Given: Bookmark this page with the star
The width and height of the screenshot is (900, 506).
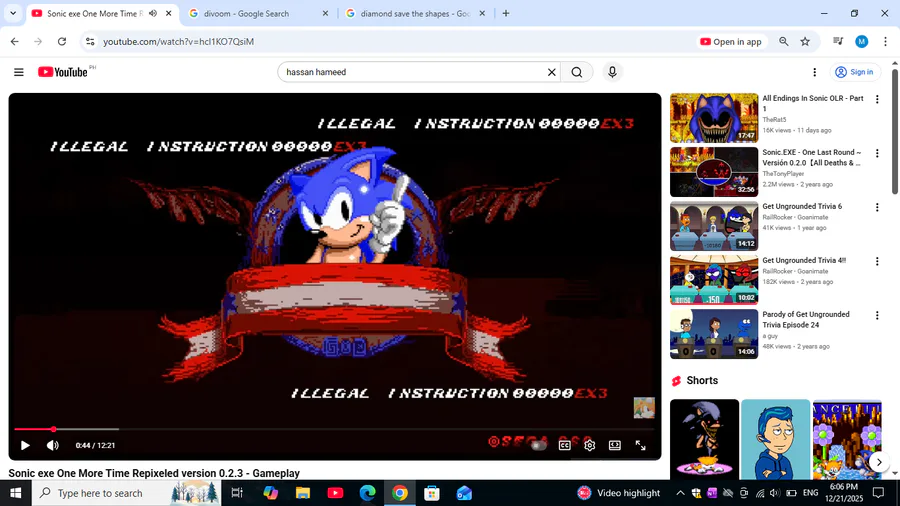Looking at the screenshot, I should [x=805, y=41].
